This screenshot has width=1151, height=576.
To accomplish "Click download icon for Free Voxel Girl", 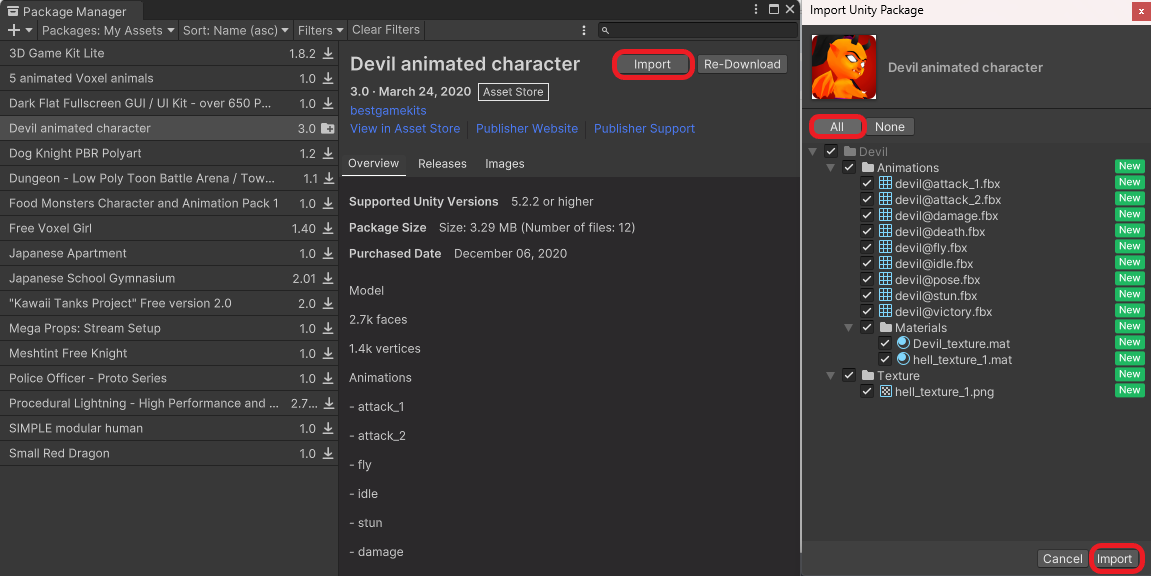I will pyautogui.click(x=328, y=228).
